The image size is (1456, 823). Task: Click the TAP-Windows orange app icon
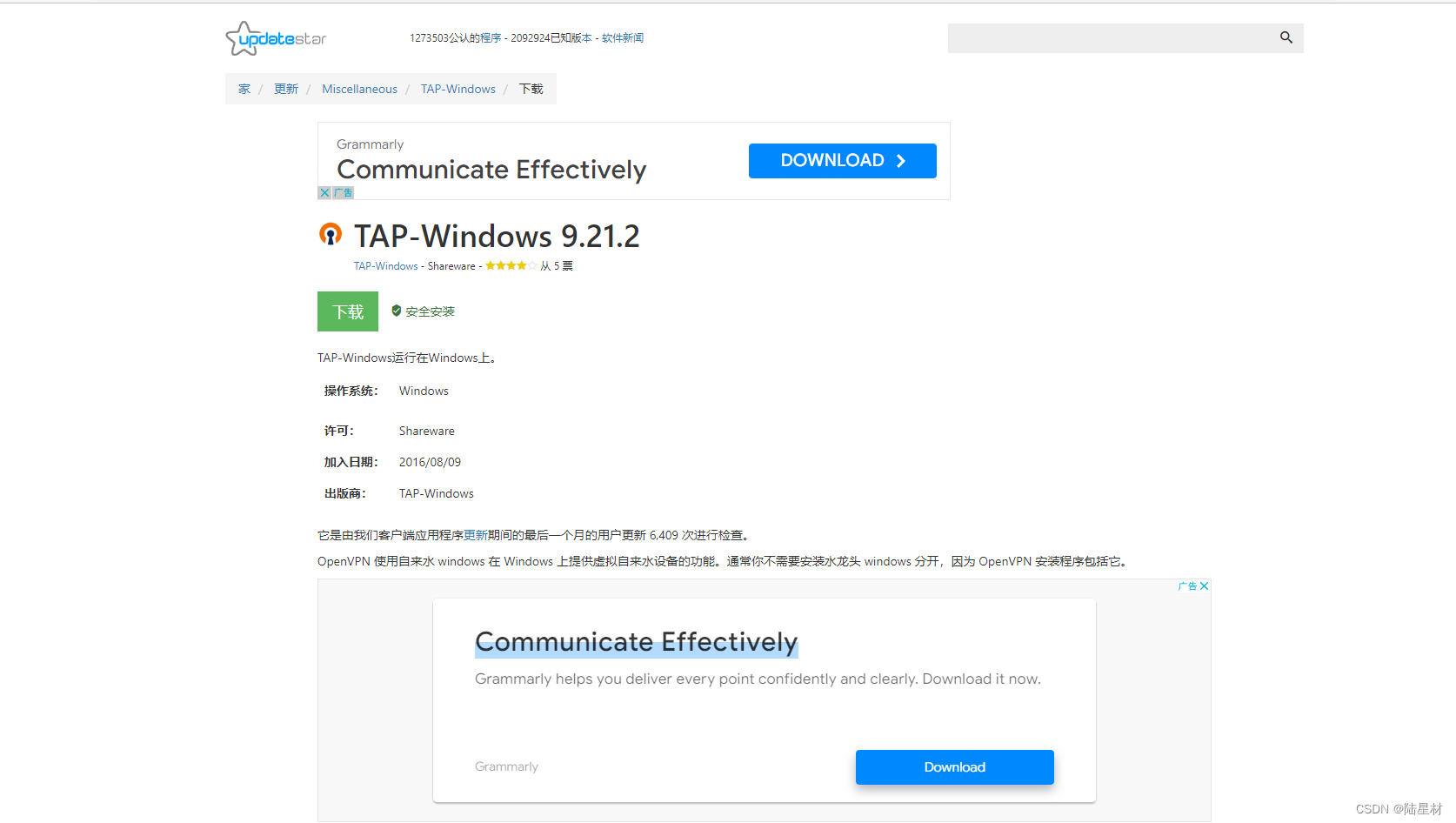click(x=331, y=234)
